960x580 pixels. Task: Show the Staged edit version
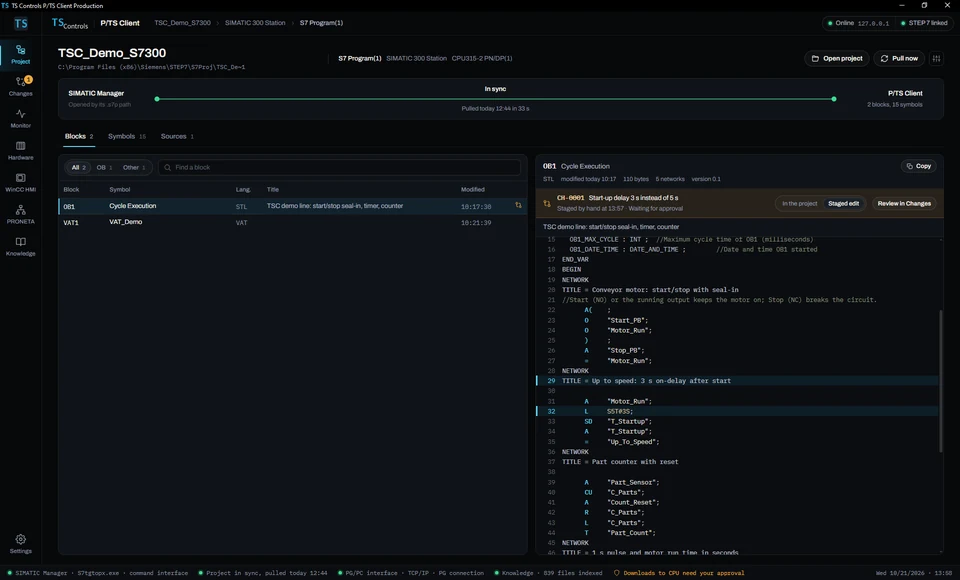point(843,203)
